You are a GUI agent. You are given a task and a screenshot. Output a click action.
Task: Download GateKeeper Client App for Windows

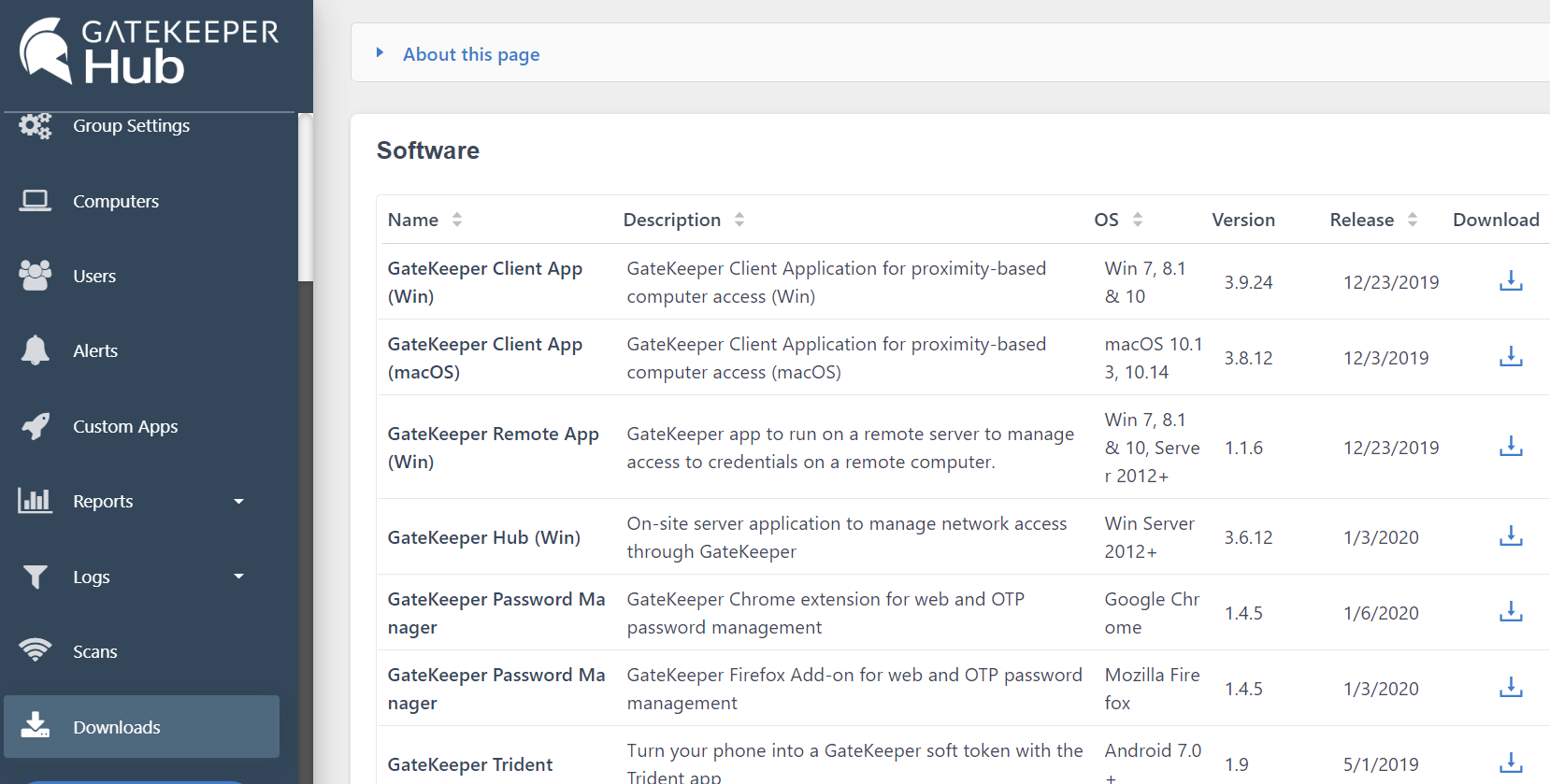tap(1511, 281)
